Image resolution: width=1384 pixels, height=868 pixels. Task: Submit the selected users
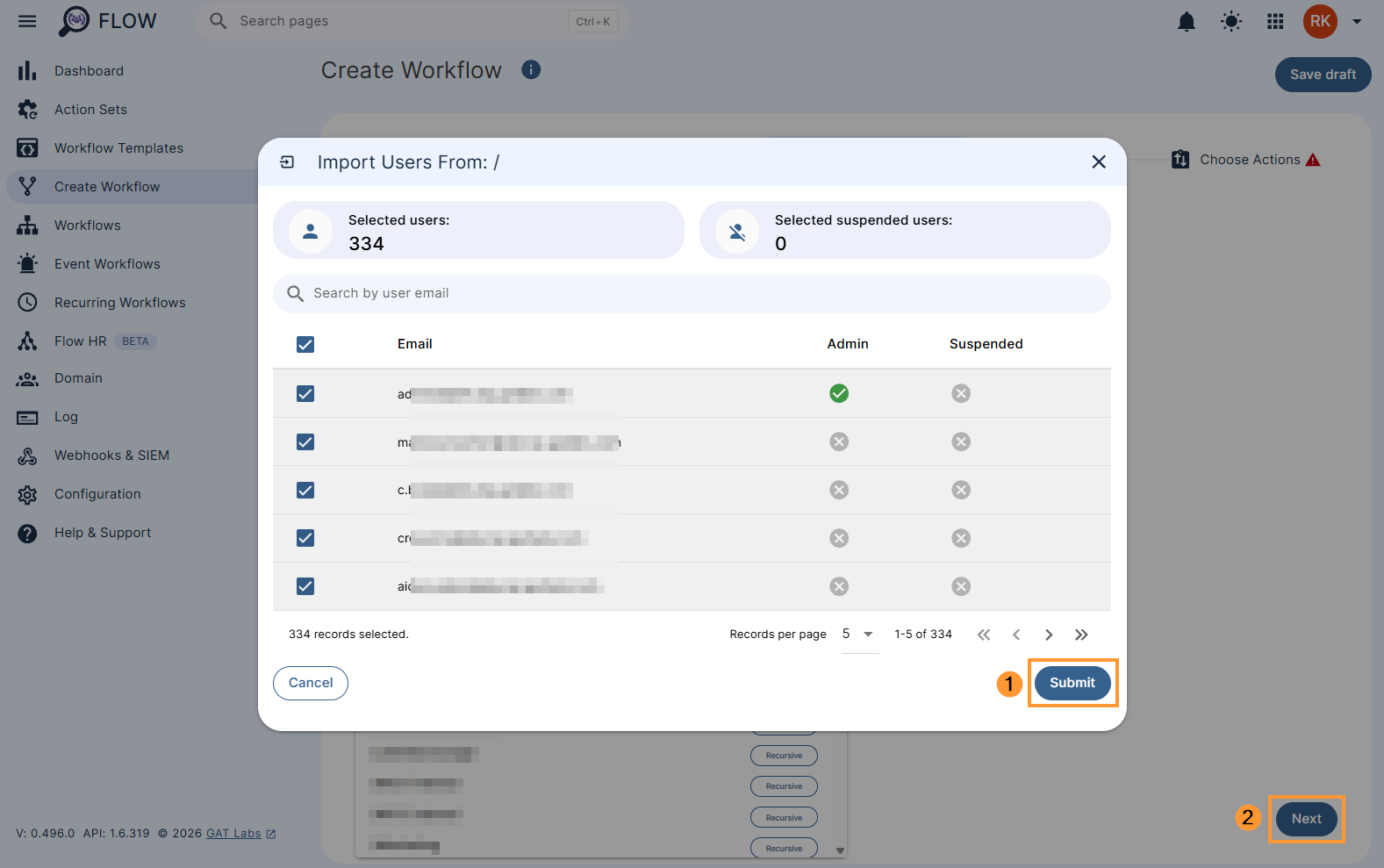point(1072,683)
